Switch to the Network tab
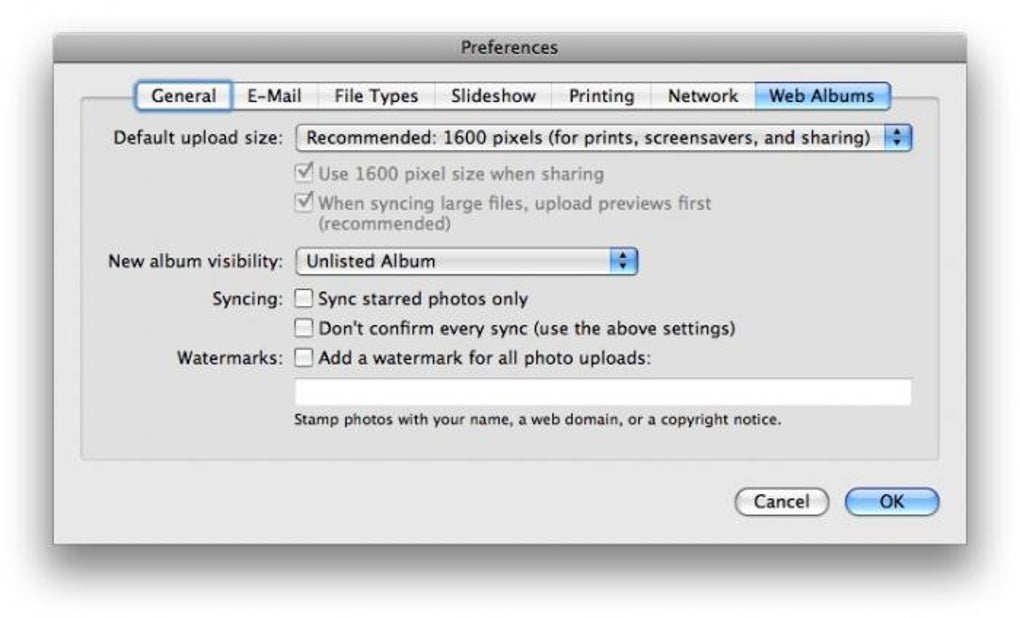 (702, 96)
